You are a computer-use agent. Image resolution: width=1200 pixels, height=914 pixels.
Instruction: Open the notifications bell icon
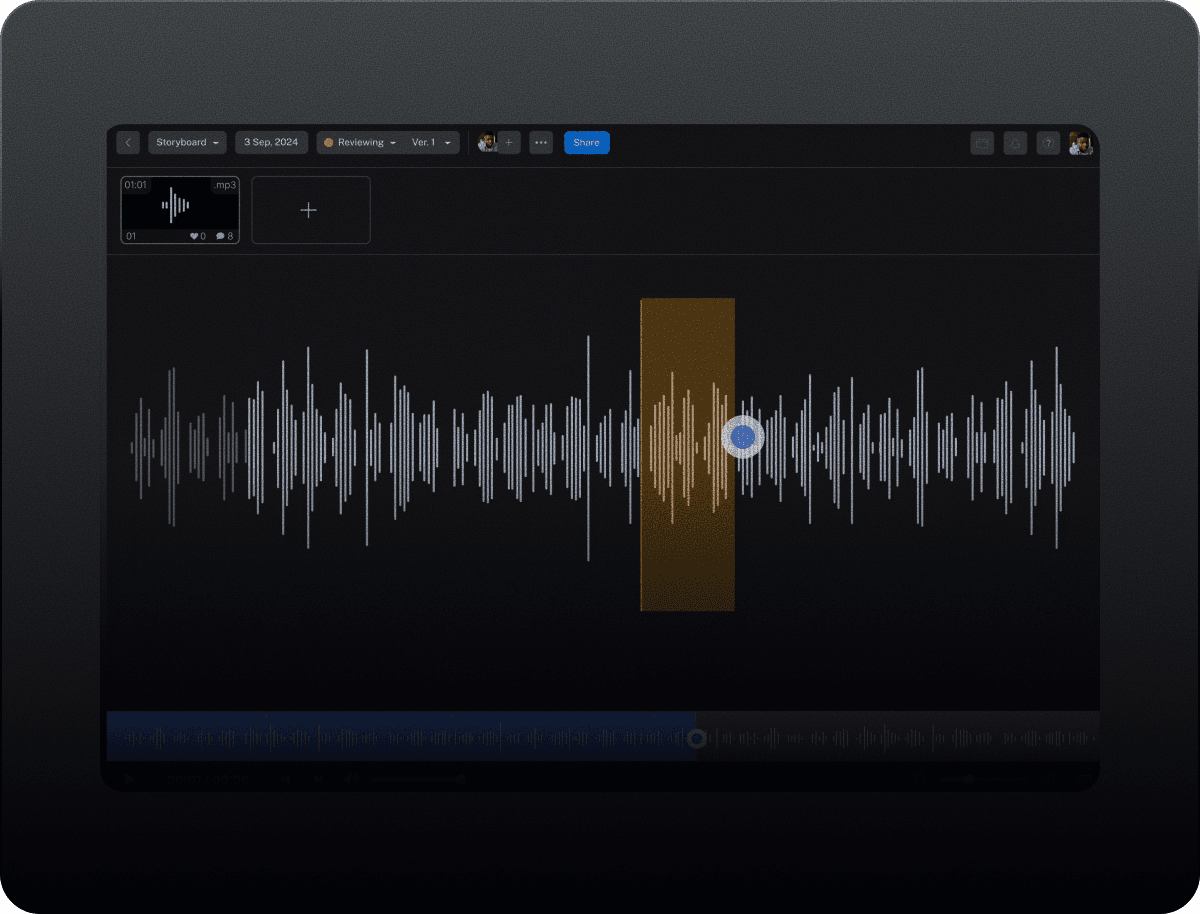[x=1015, y=144]
